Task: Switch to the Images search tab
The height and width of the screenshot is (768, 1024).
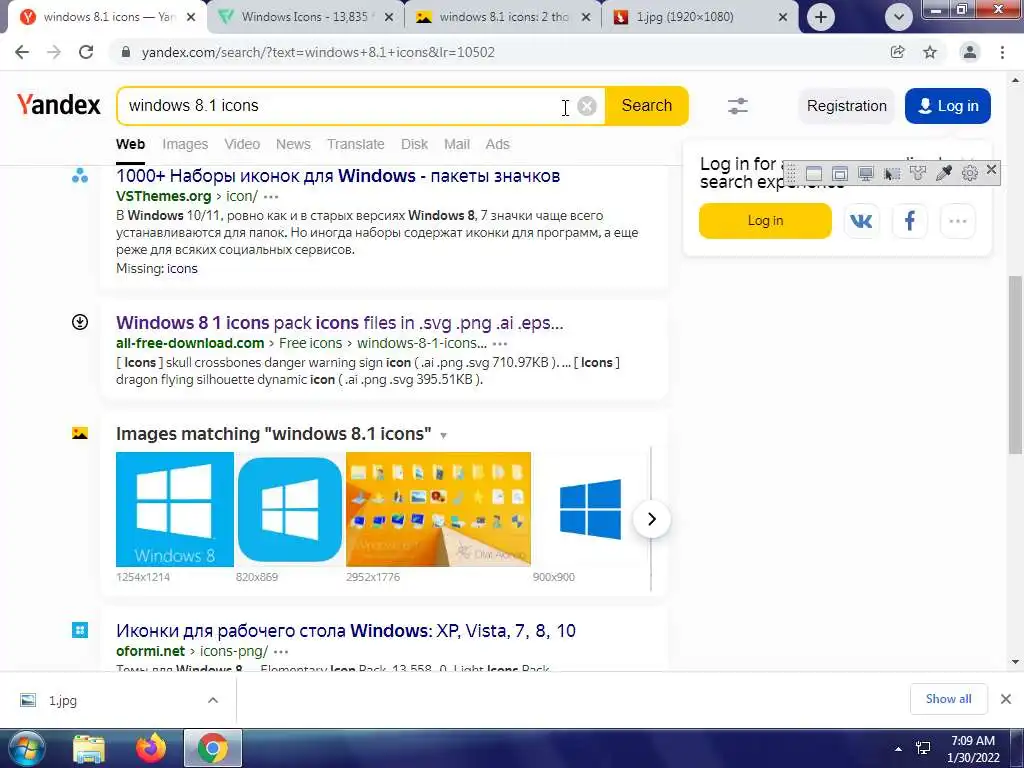Action: tap(185, 144)
